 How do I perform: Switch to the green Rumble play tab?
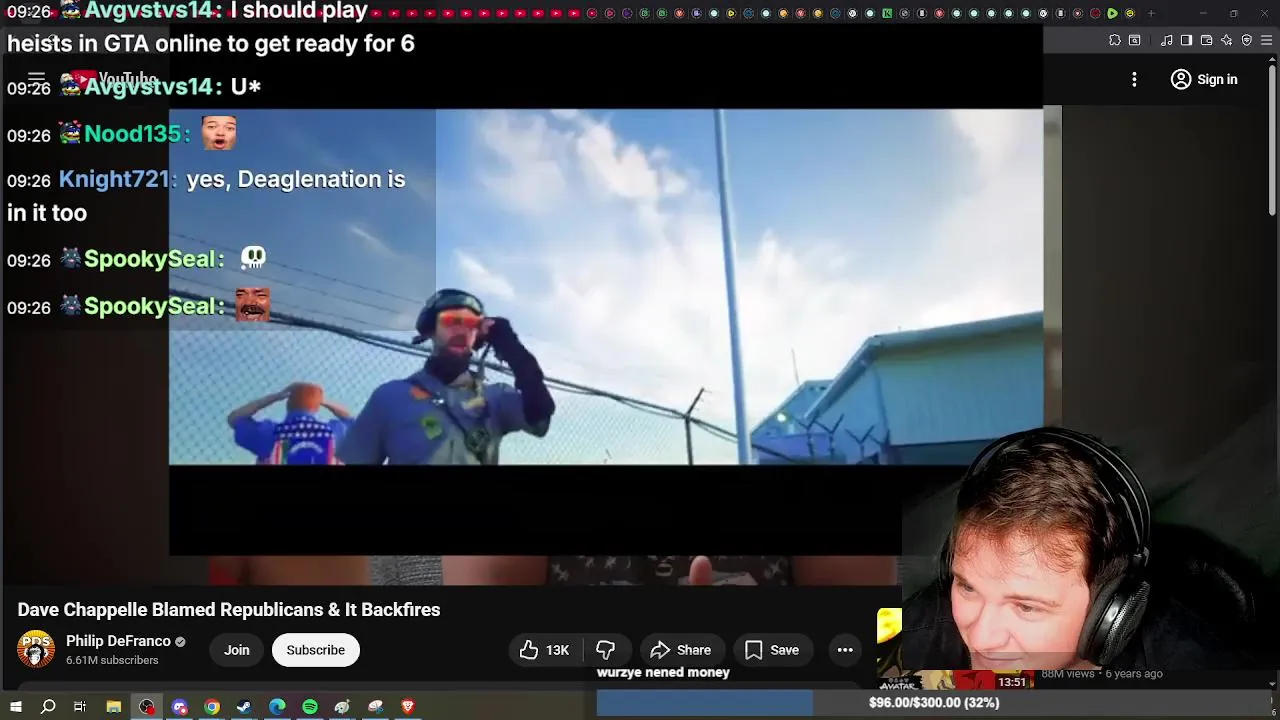tap(1112, 13)
